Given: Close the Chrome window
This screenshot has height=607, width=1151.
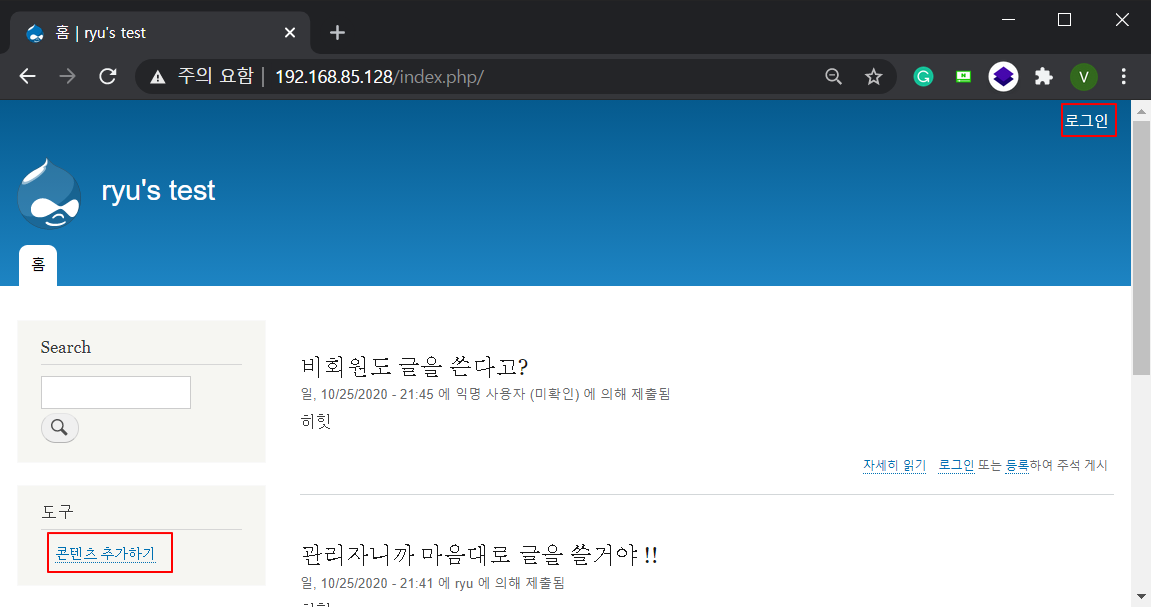Looking at the screenshot, I should (x=1122, y=20).
